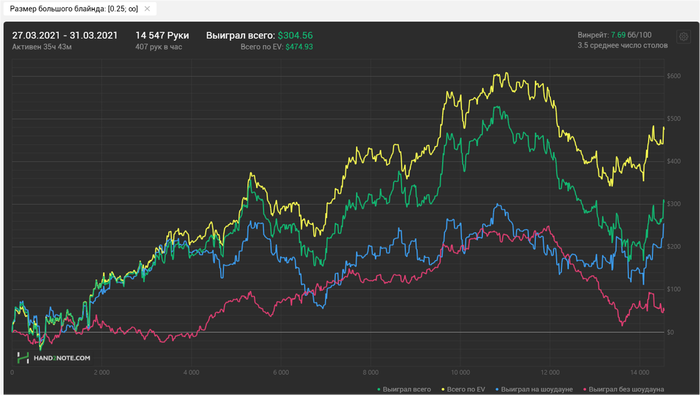The height and width of the screenshot is (395, 700).
Task: Click the 2 000 x-axis label
Action: pyautogui.click(x=101, y=372)
